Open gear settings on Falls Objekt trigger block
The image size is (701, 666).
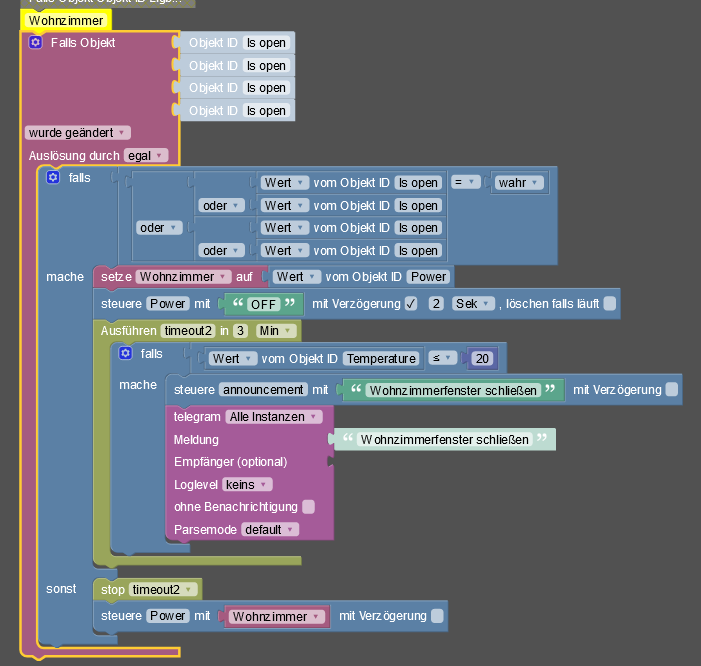pos(35,42)
